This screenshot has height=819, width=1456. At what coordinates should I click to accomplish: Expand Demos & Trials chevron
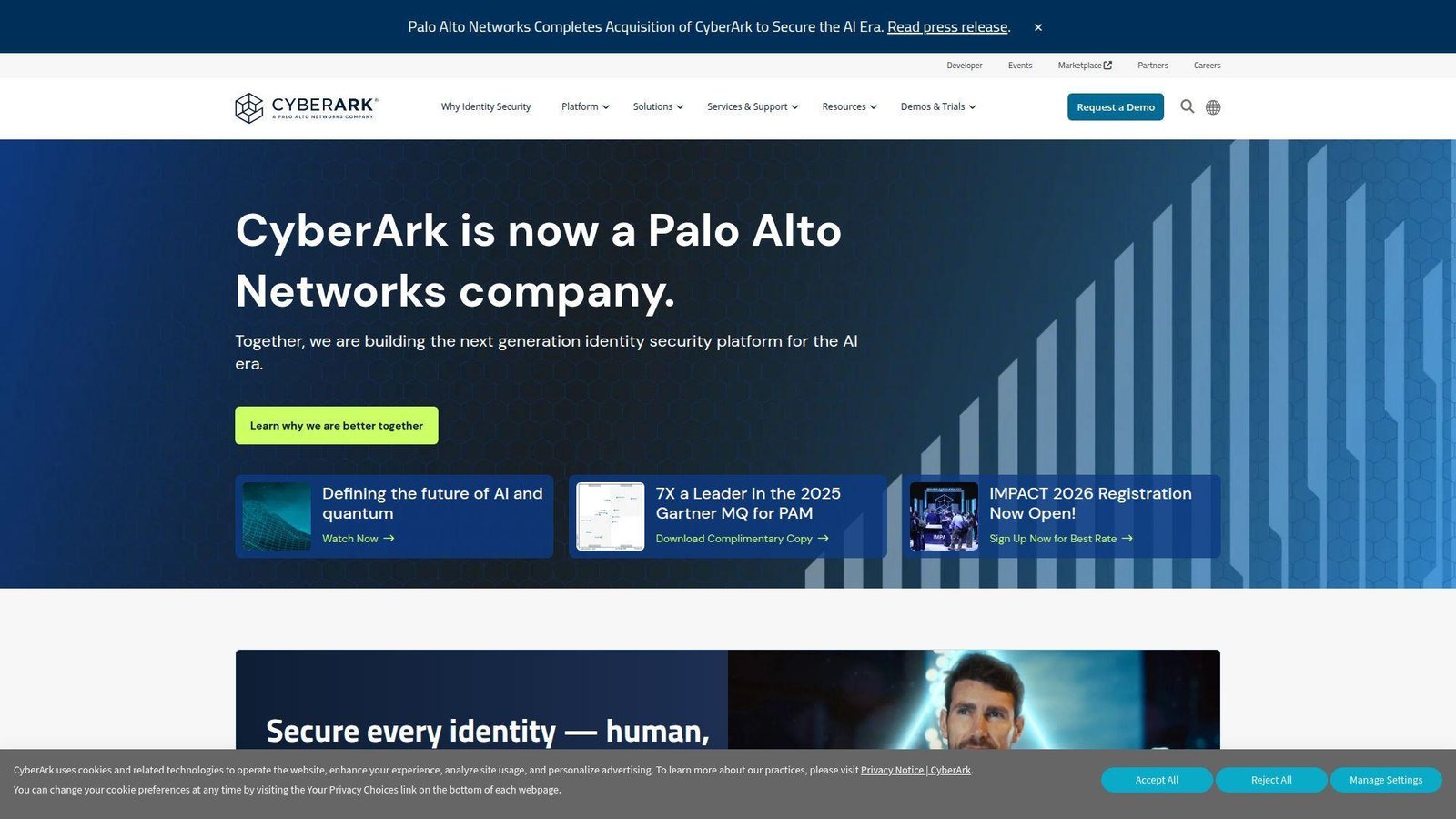(972, 107)
